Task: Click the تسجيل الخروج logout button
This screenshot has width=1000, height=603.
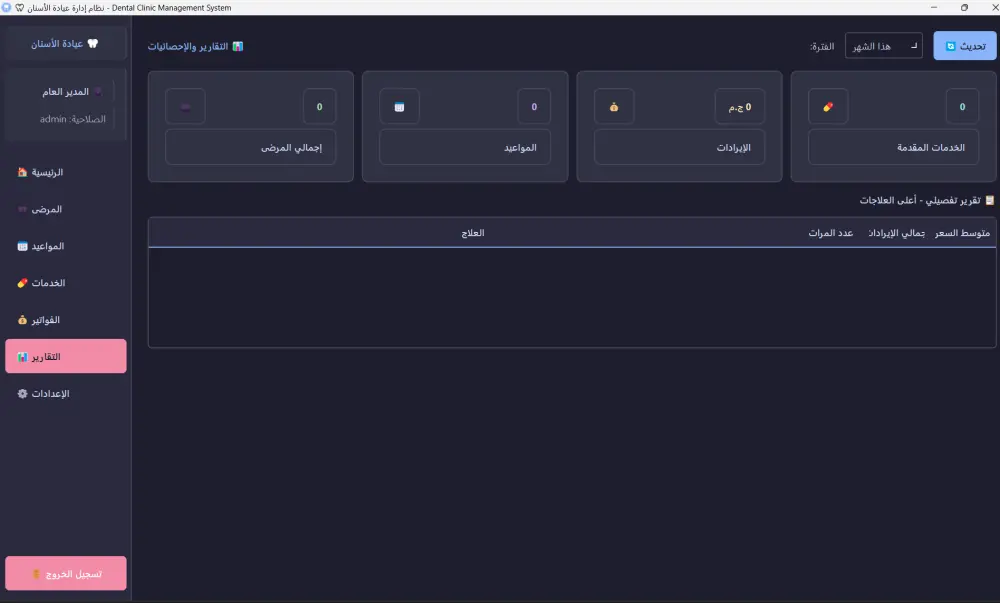Action: click(x=66, y=574)
